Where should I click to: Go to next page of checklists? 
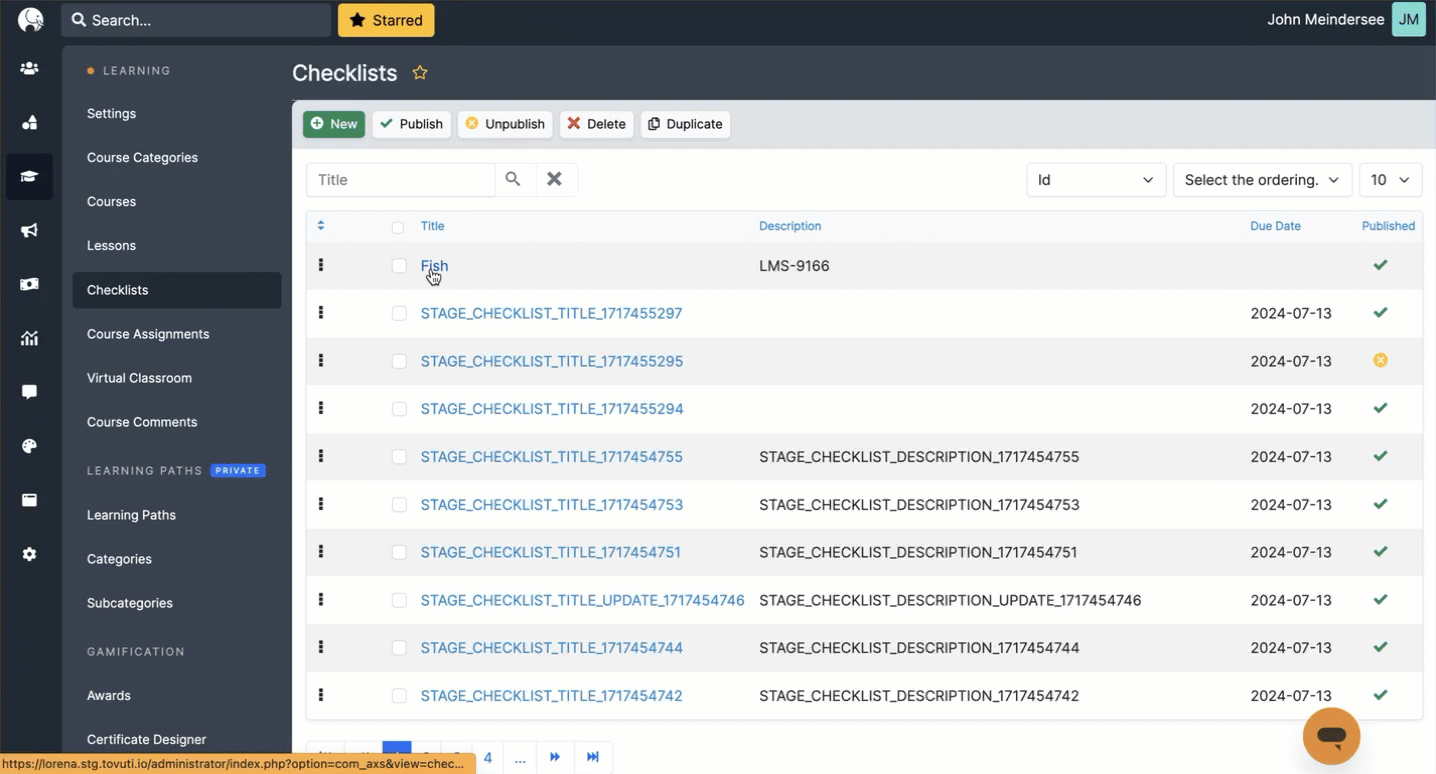pos(555,757)
